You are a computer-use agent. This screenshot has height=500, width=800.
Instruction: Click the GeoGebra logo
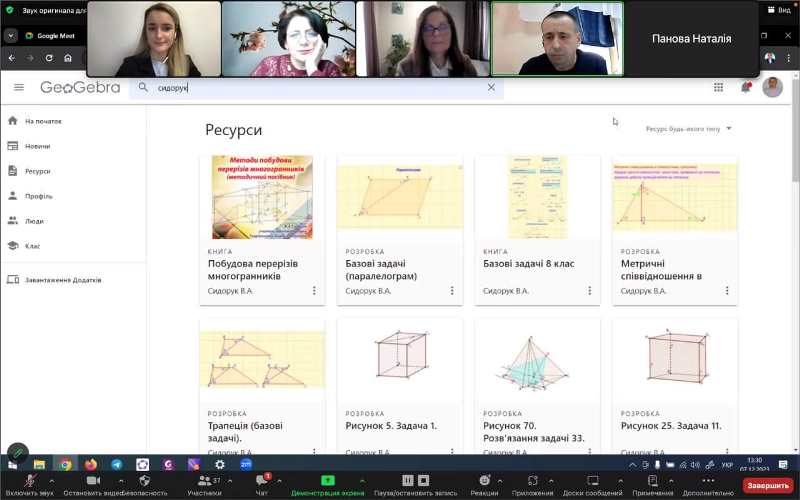coord(80,88)
